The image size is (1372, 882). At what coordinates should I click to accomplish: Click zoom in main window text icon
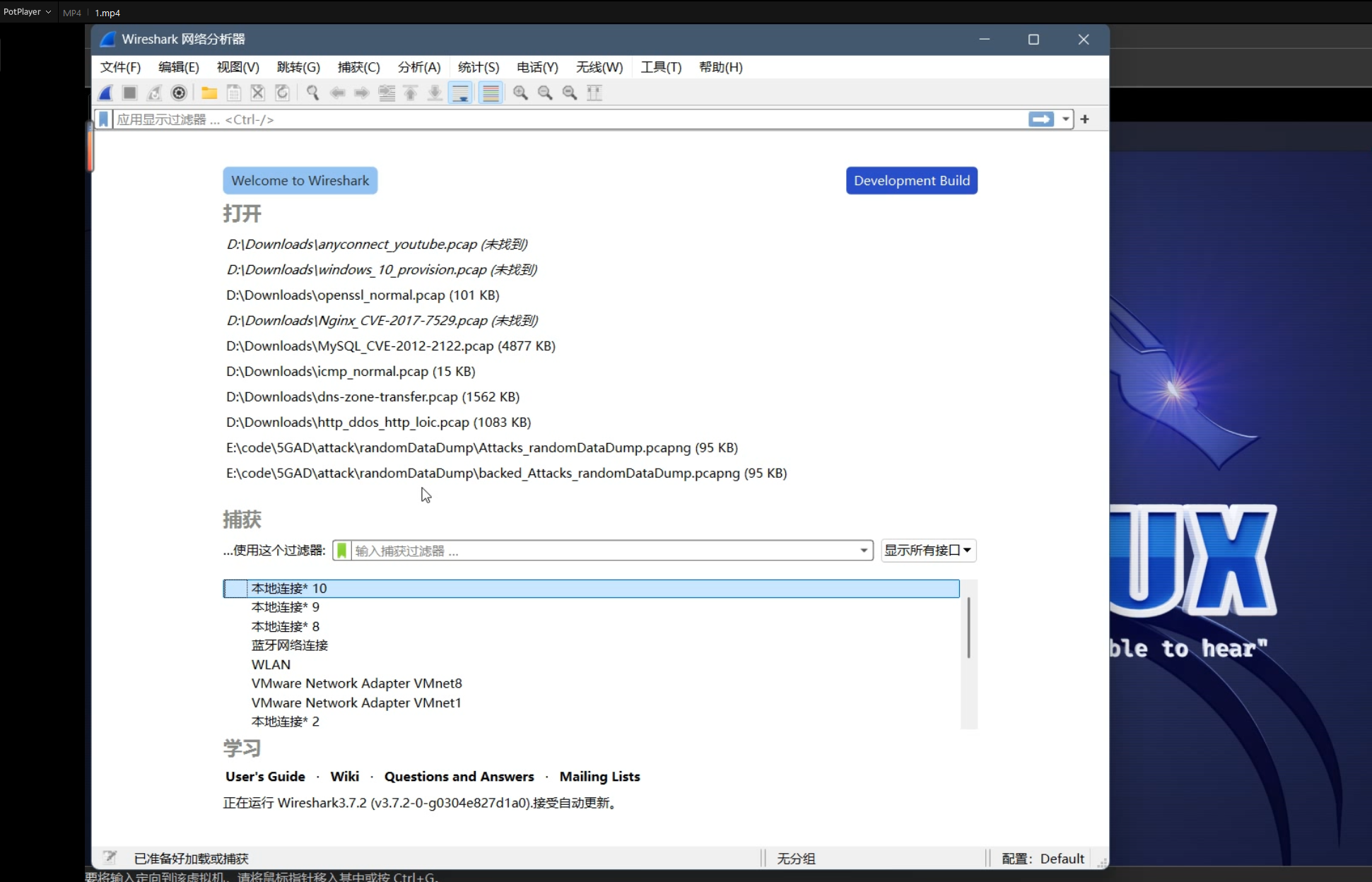tap(520, 93)
